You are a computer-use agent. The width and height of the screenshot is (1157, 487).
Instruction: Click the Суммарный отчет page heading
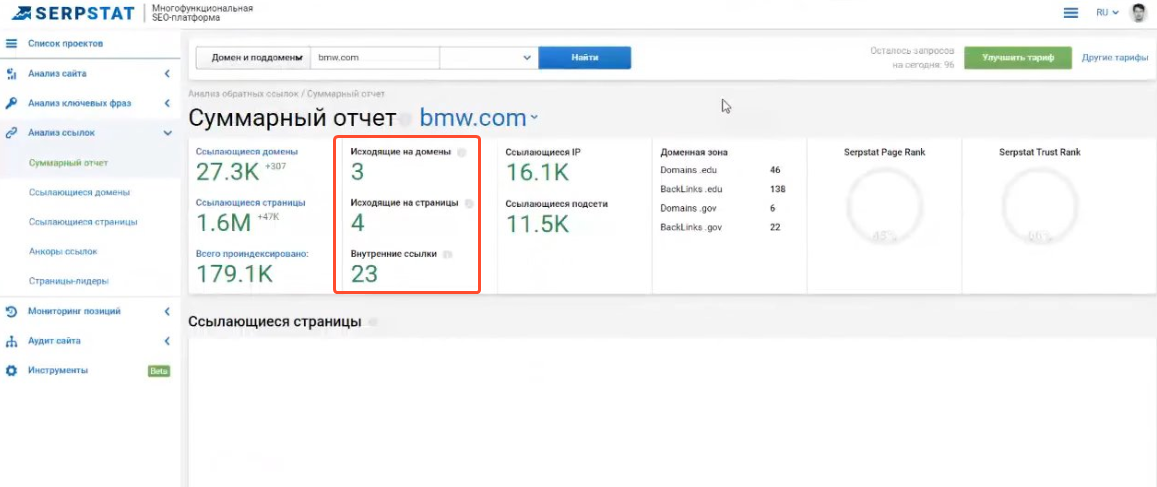291,118
